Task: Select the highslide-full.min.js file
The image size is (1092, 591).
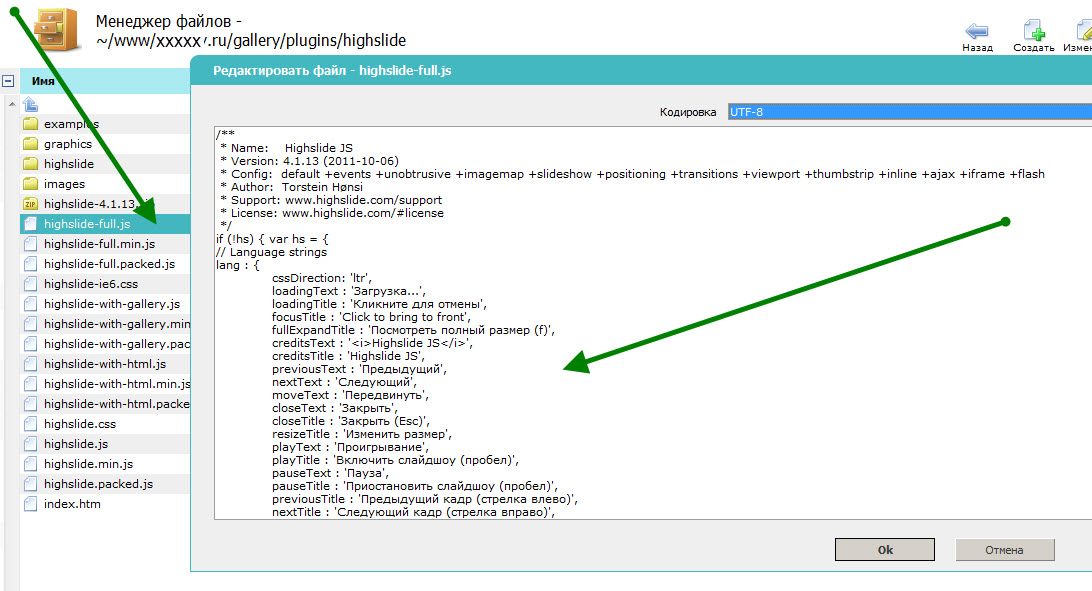Action: coord(99,244)
